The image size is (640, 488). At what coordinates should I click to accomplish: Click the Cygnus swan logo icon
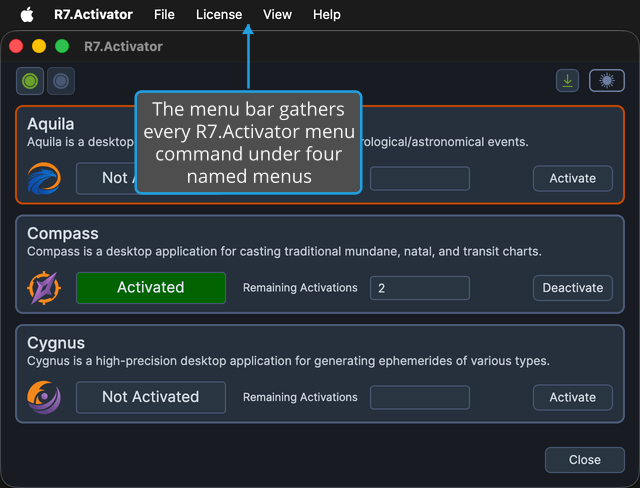[x=44, y=397]
